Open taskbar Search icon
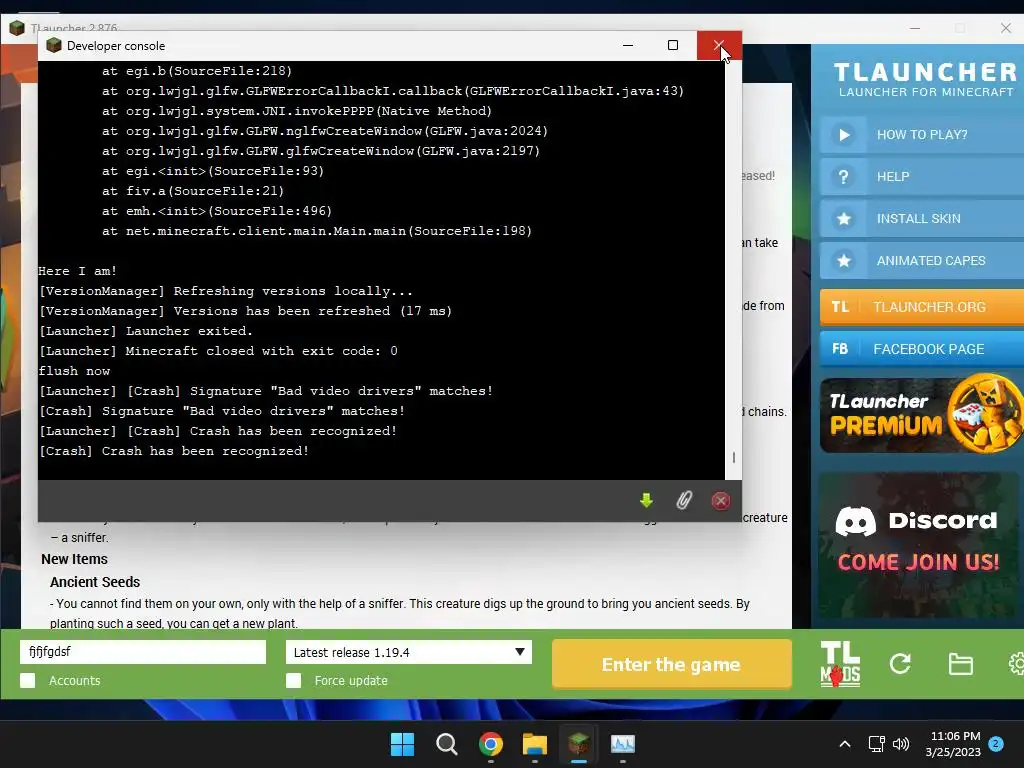Screen dimensions: 1024x768 447,744
